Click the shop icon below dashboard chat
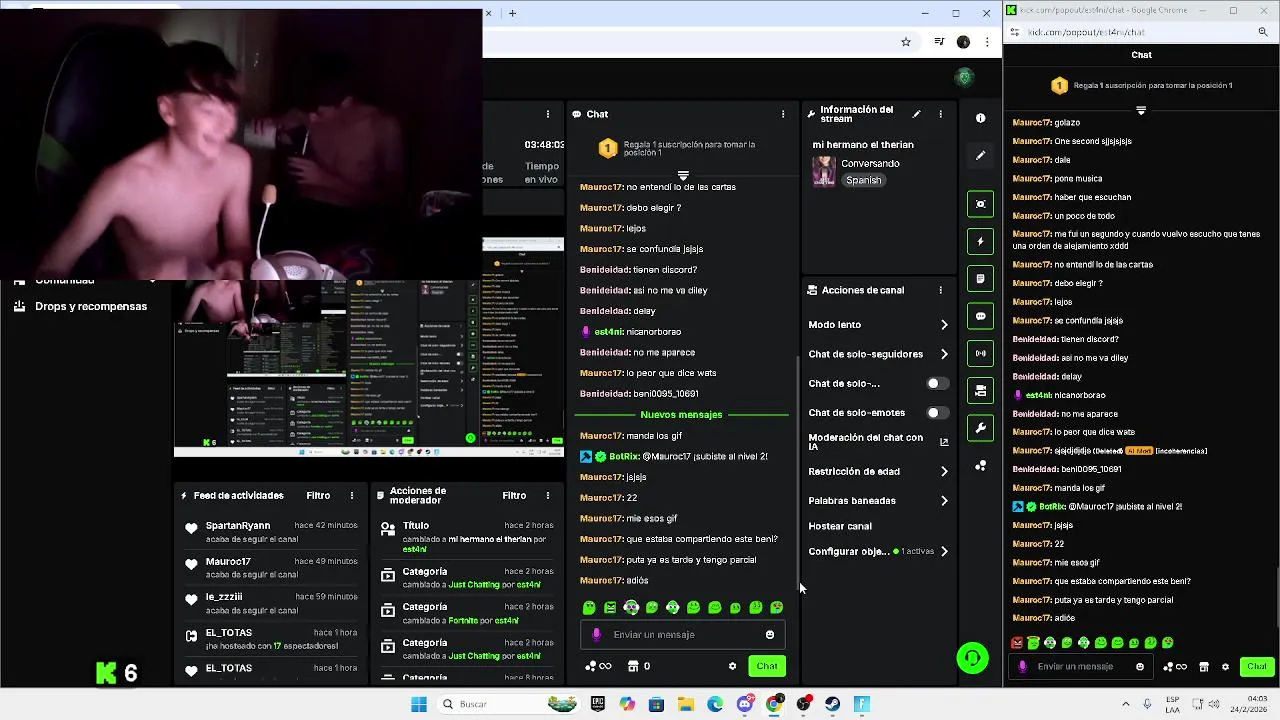This screenshot has width=1280, height=720. point(632,666)
